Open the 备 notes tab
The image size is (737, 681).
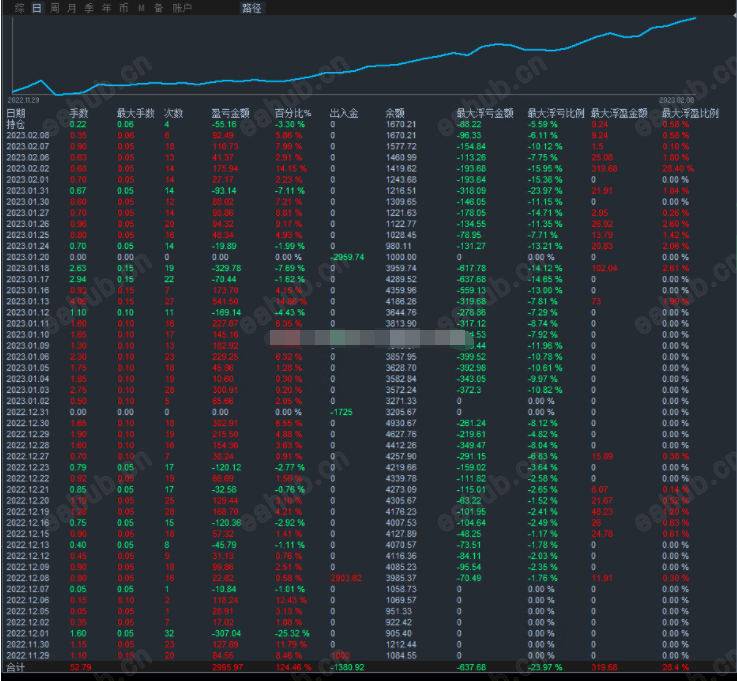158,8
